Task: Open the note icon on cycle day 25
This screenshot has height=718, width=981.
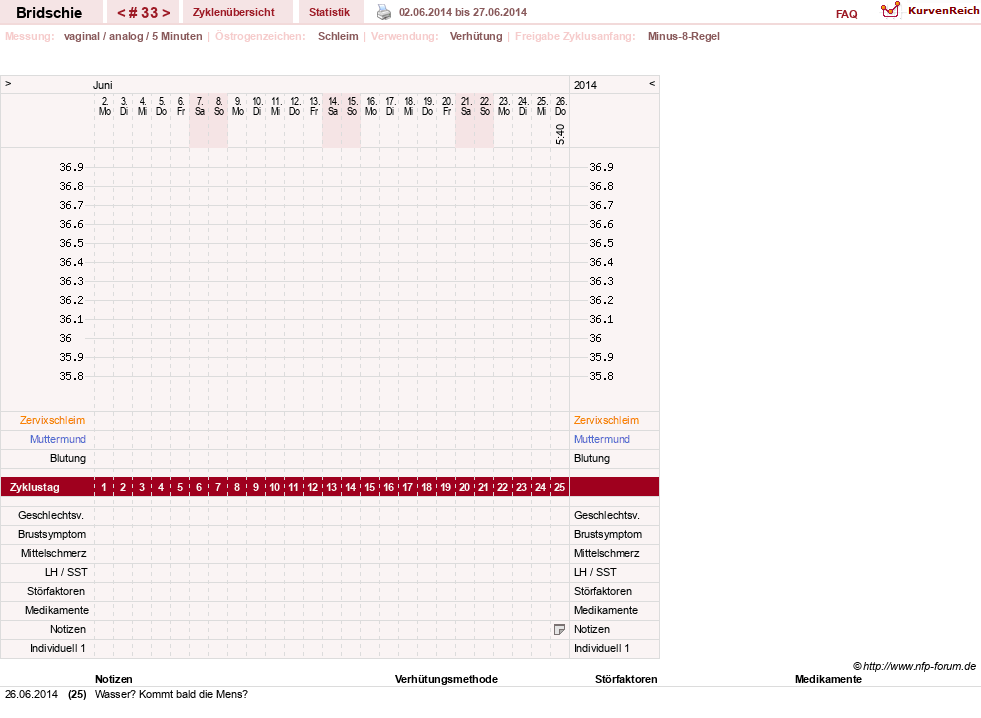Action: pos(559,629)
